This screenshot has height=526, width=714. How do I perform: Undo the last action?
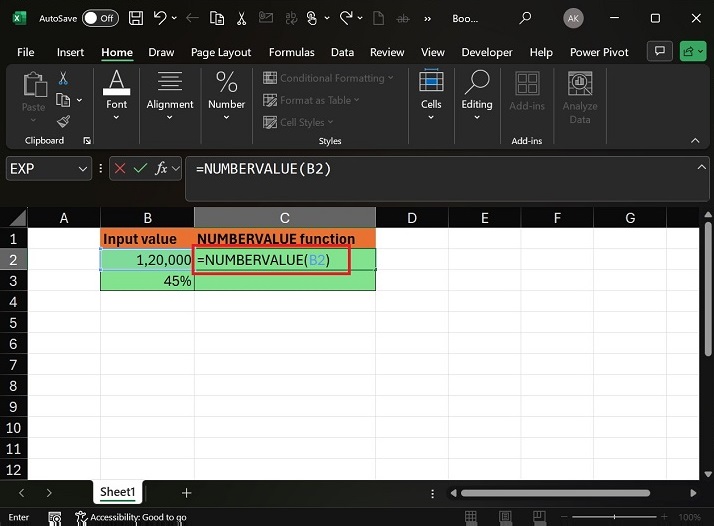(x=160, y=18)
